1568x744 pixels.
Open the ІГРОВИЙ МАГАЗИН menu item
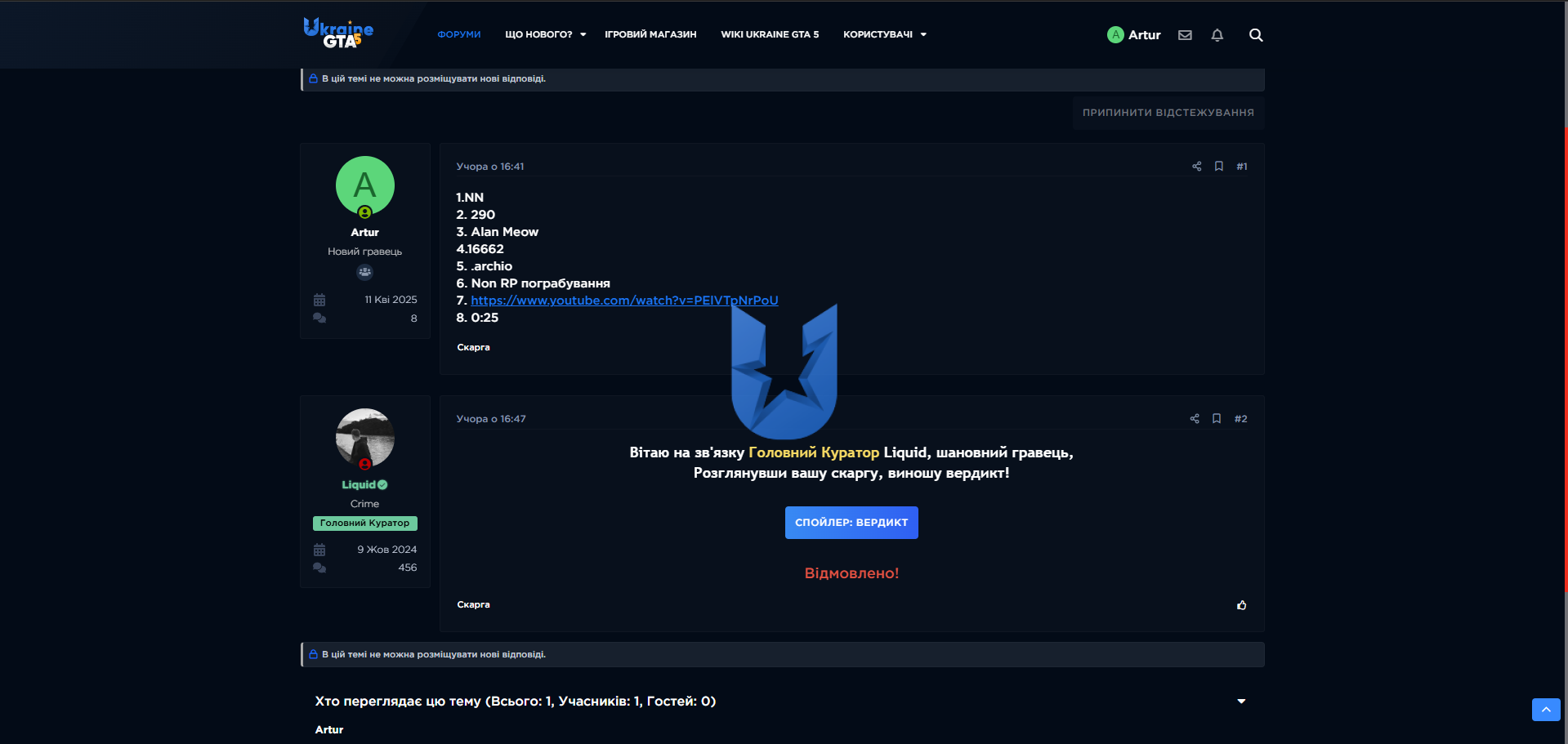click(650, 34)
